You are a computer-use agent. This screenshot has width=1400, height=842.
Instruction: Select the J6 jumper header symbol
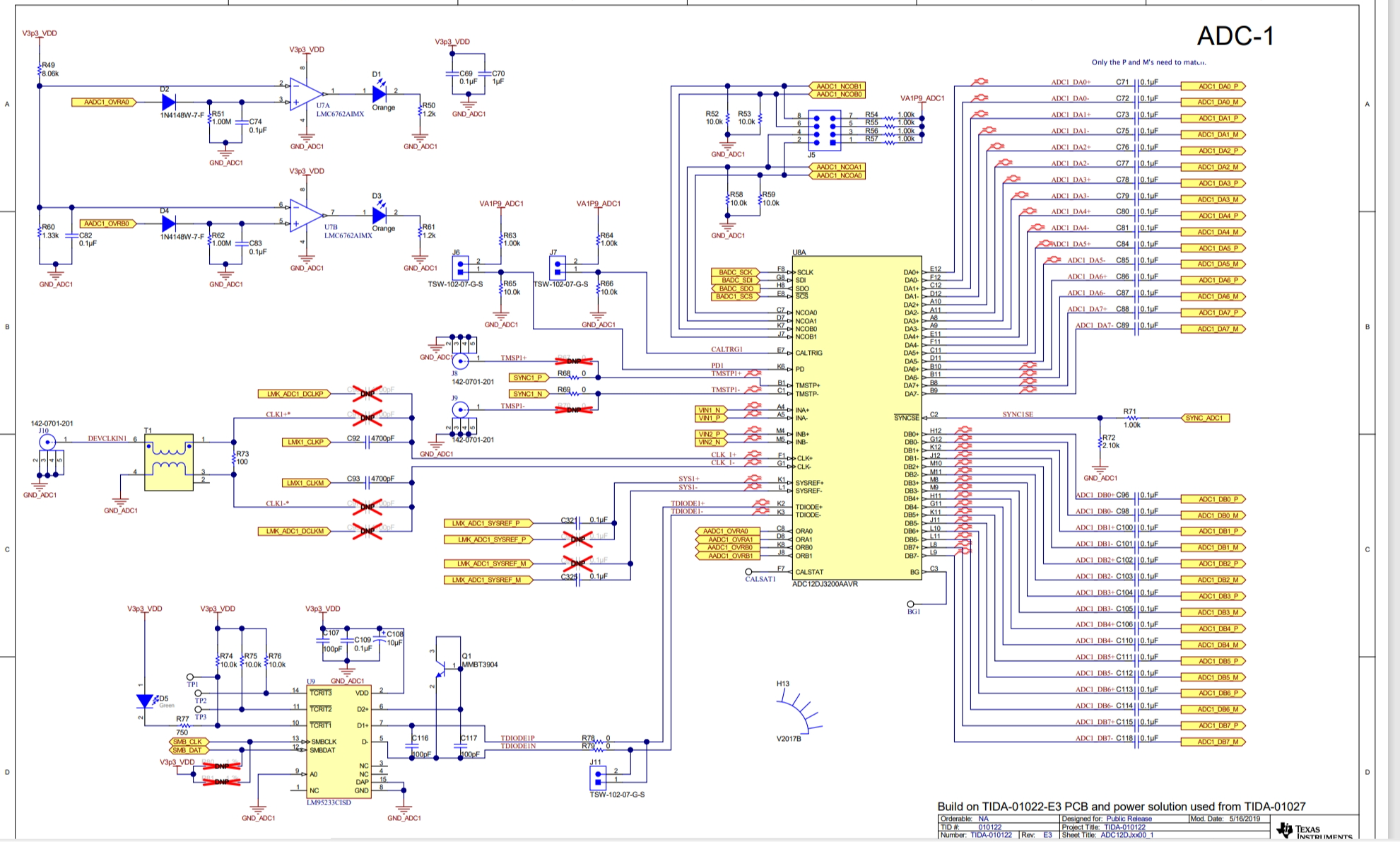click(460, 268)
